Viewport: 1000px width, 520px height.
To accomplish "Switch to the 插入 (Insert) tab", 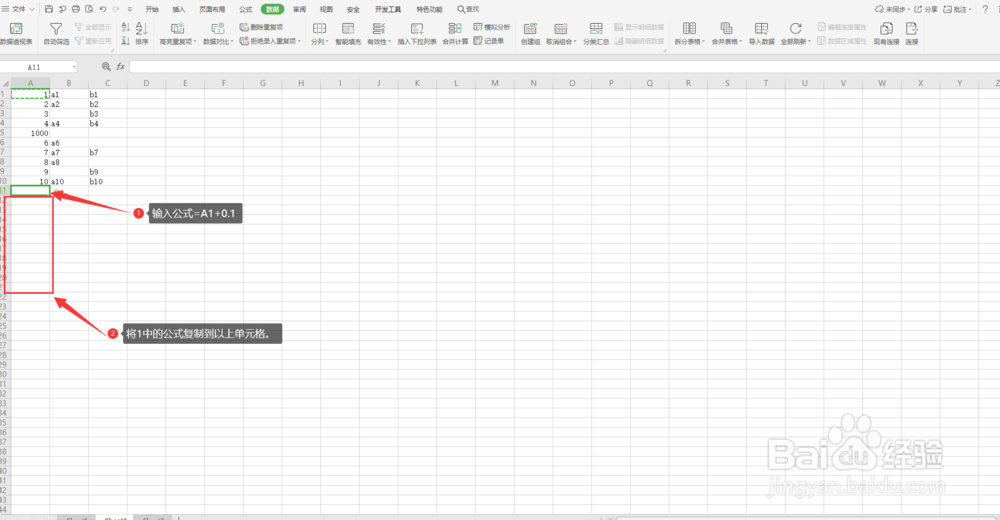I will coord(179,9).
